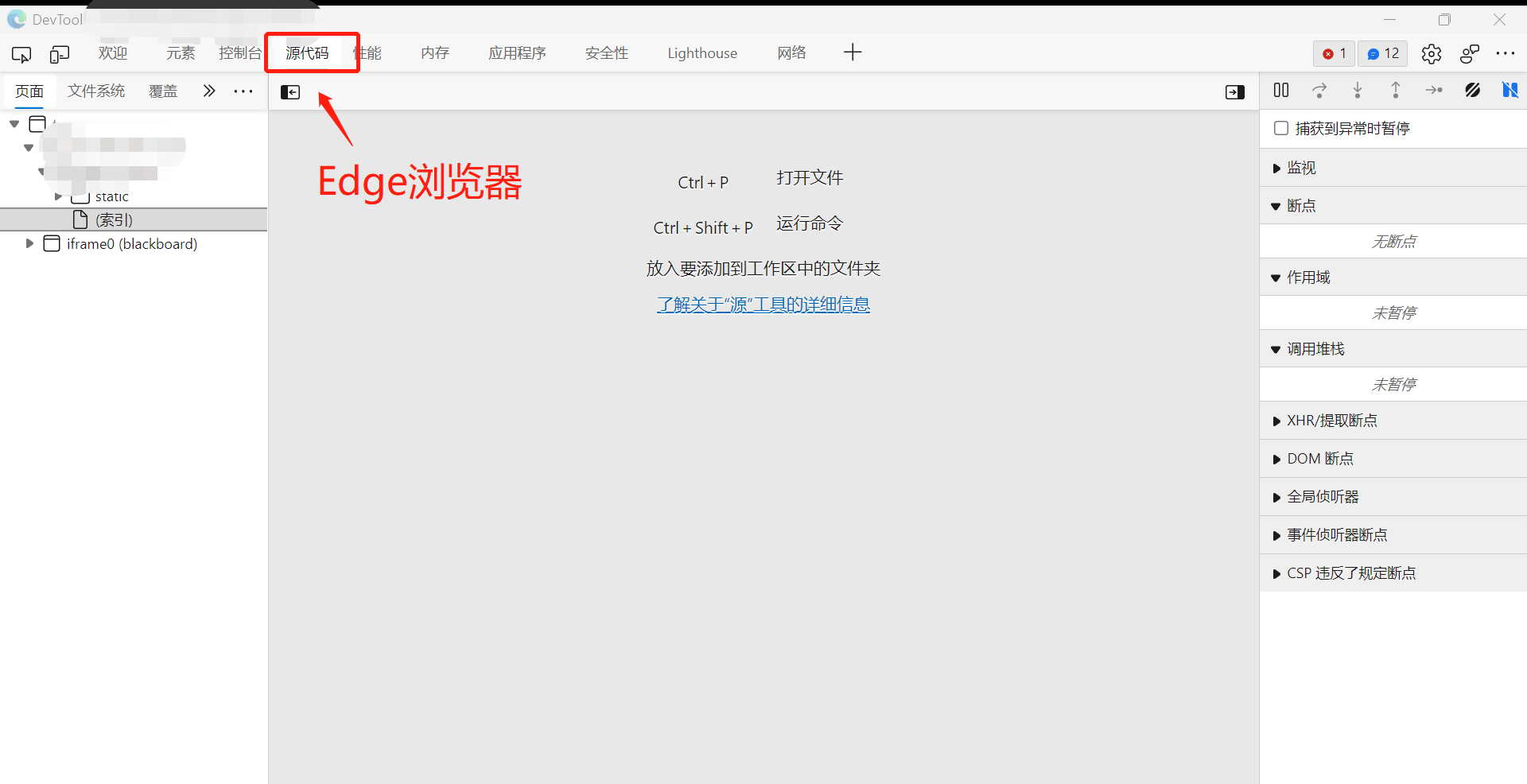Open the 内存 tab
Image resolution: width=1527 pixels, height=784 pixels.
click(x=435, y=53)
